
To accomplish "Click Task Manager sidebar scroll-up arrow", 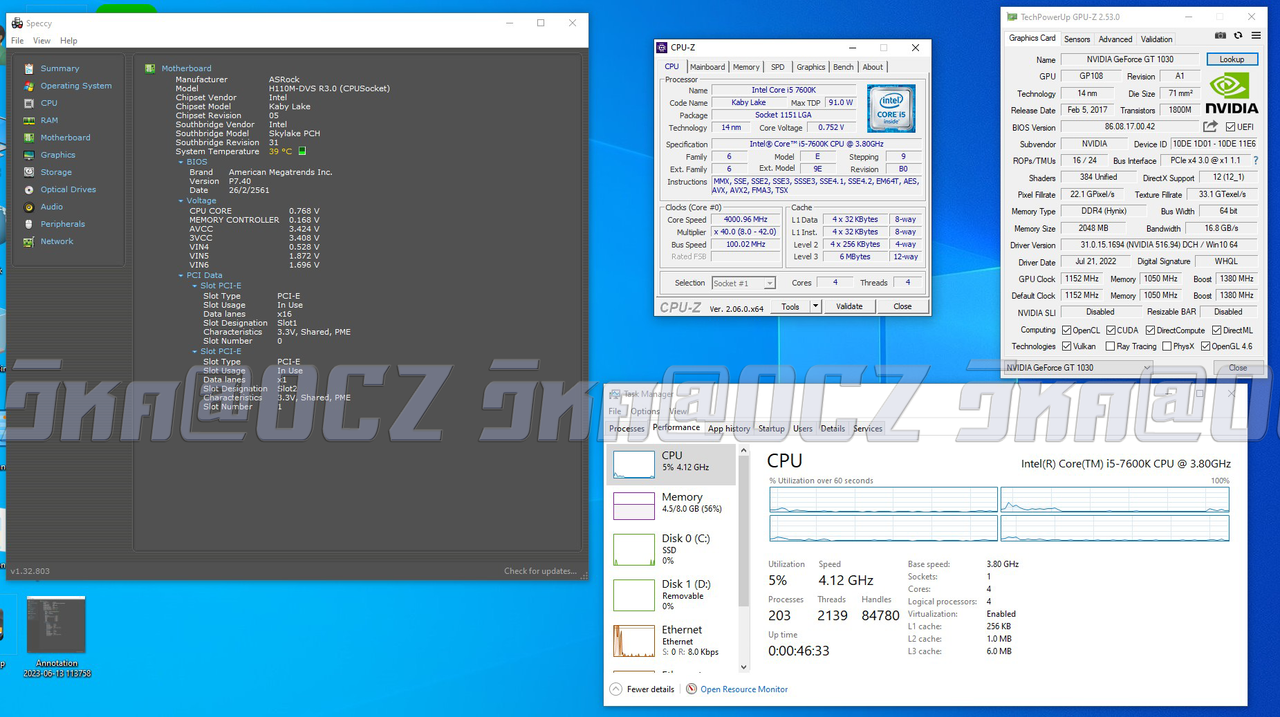I will [743, 452].
